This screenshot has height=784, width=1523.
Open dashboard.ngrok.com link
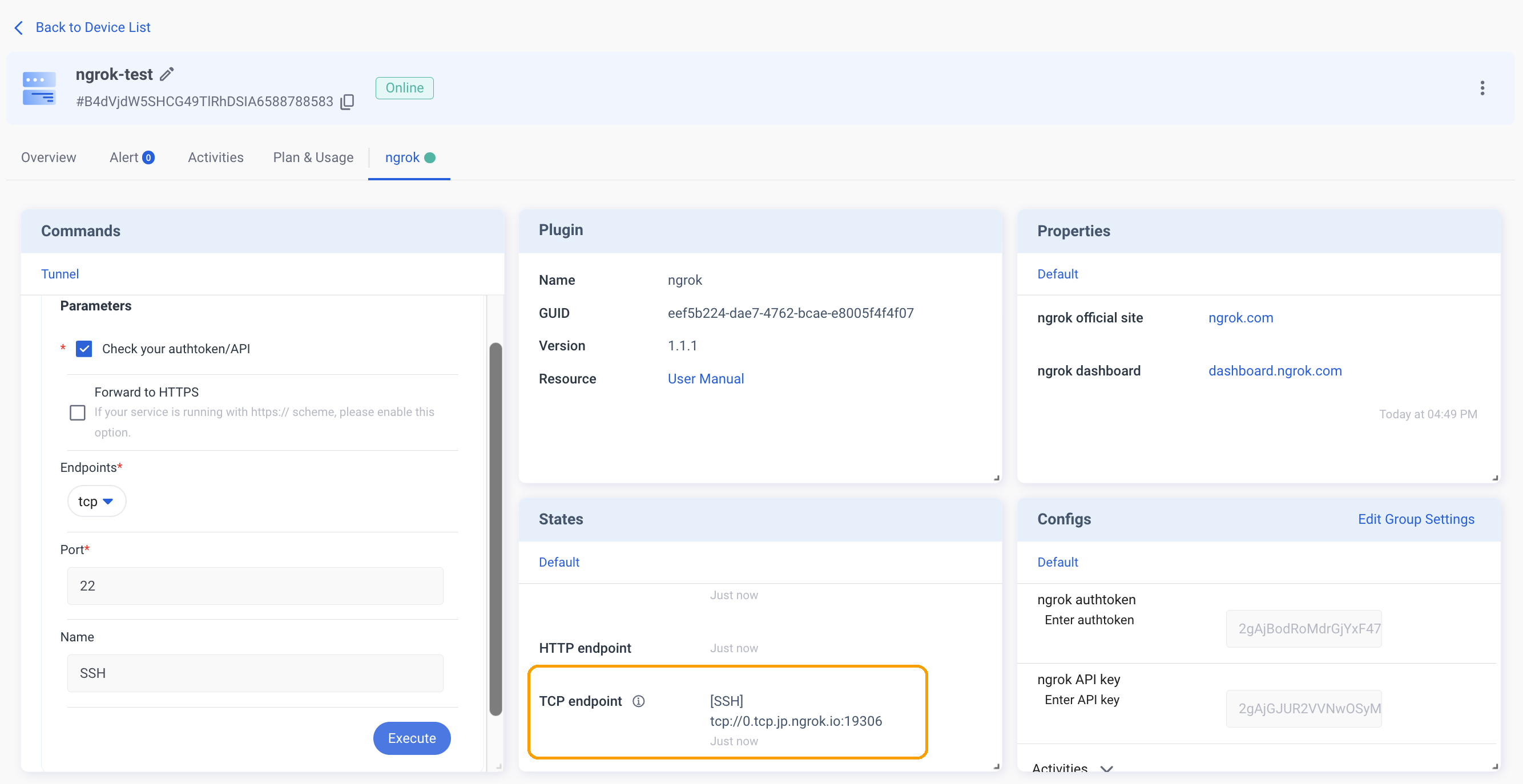pos(1275,370)
